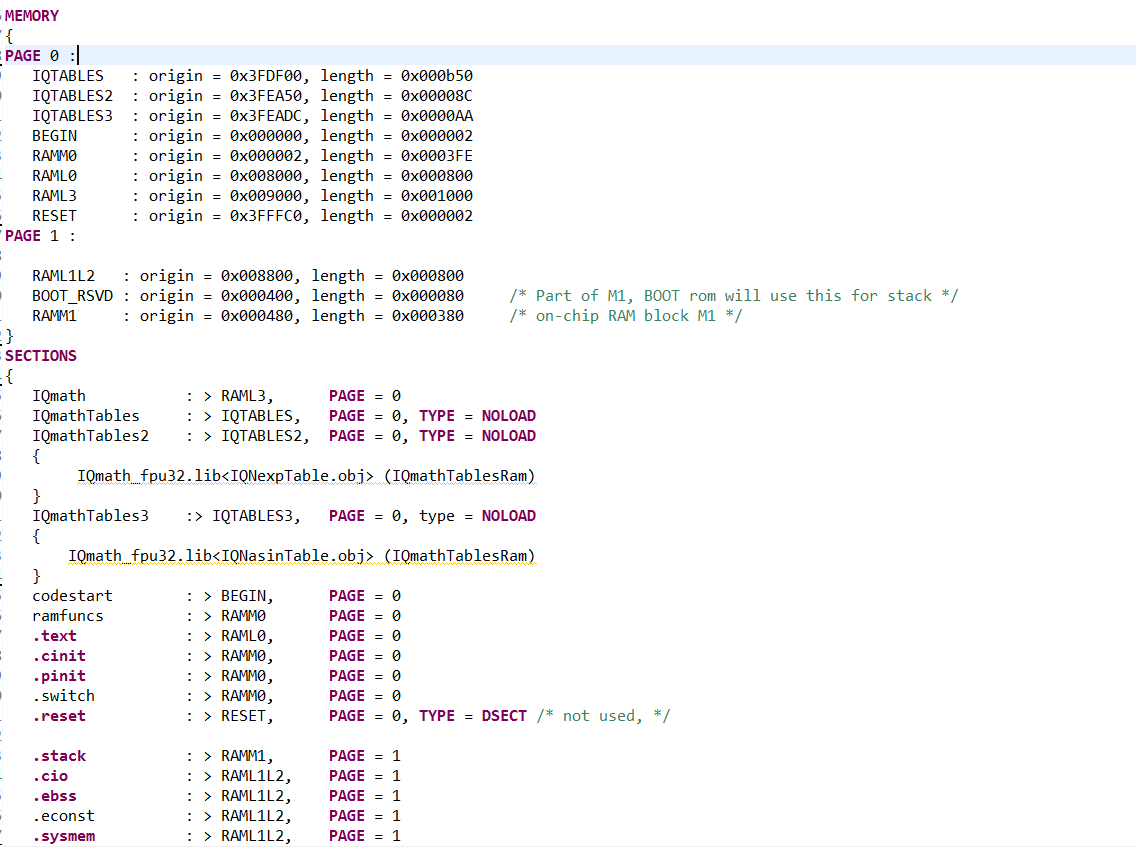Click origin value 0x3FEA50
Image resolution: width=1136 pixels, height=847 pixels.
click(265, 96)
